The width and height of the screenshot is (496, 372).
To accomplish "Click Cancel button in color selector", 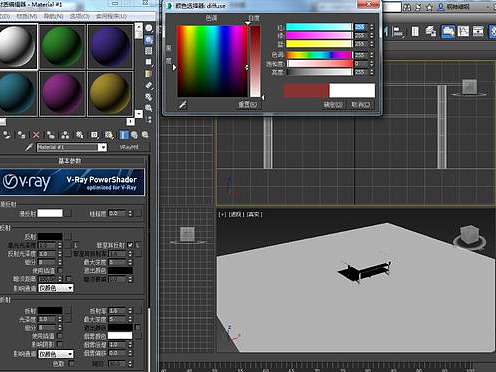I will click(x=361, y=105).
